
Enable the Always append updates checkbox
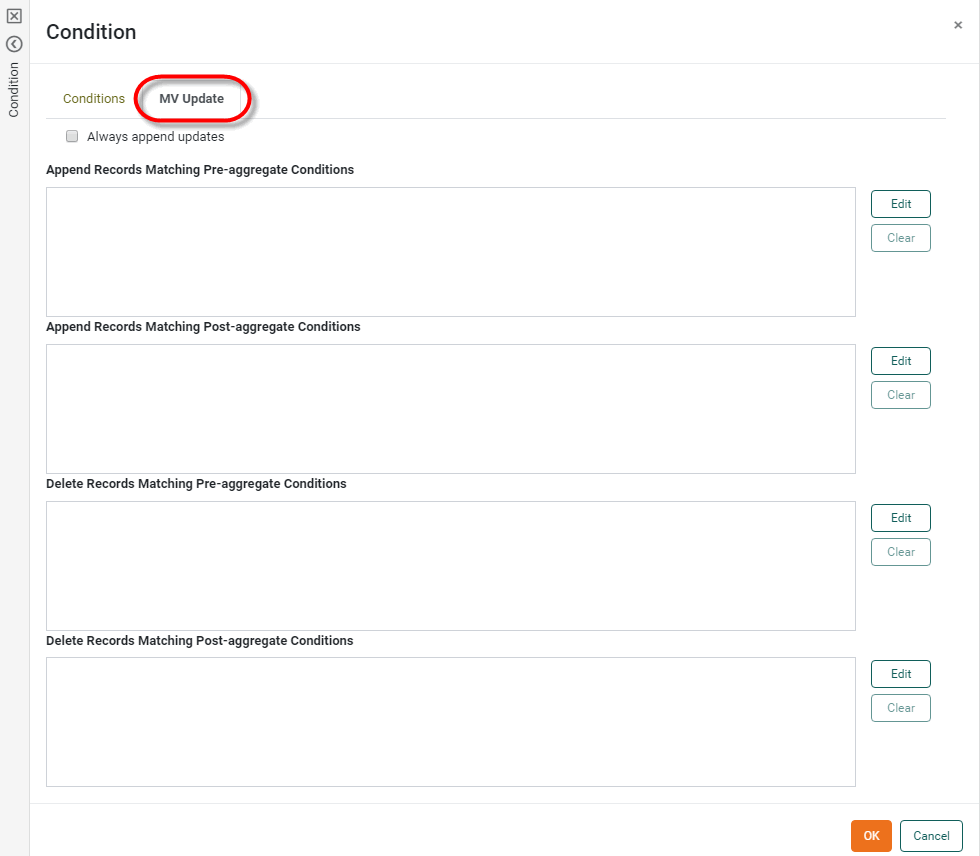(72, 137)
